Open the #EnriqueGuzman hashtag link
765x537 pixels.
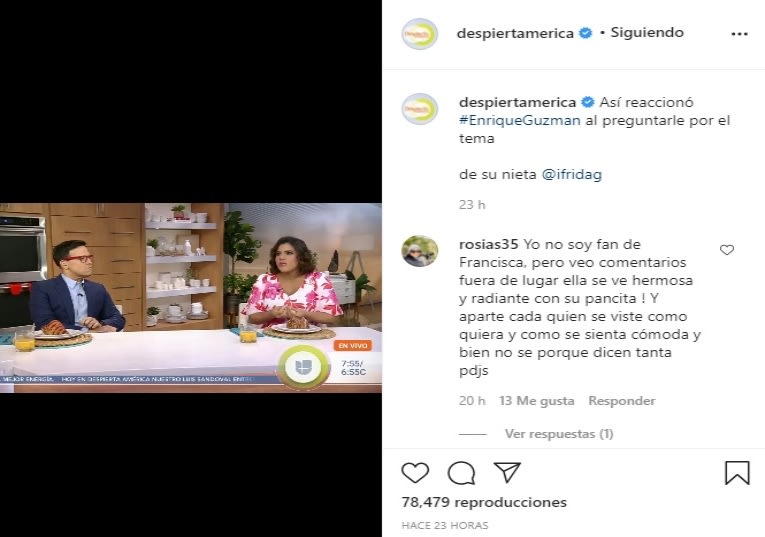520,120
